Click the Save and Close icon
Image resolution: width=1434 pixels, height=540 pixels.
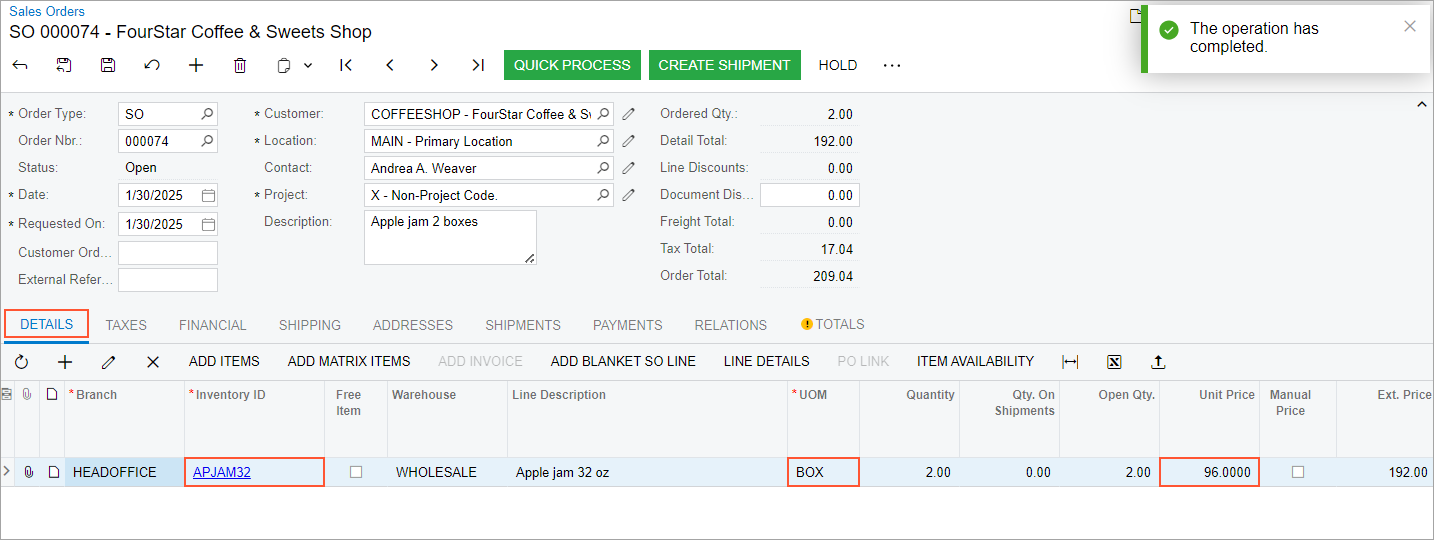coord(64,65)
